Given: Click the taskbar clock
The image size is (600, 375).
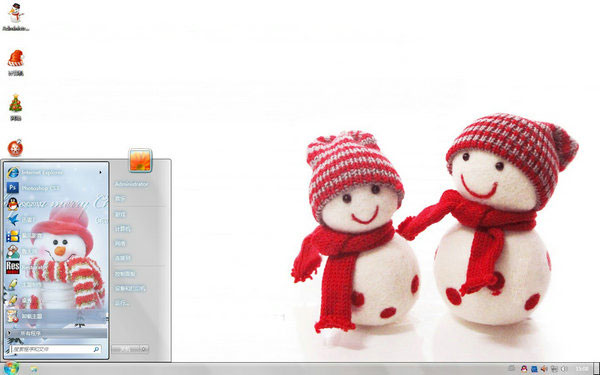Looking at the screenshot, I should pyautogui.click(x=582, y=369).
